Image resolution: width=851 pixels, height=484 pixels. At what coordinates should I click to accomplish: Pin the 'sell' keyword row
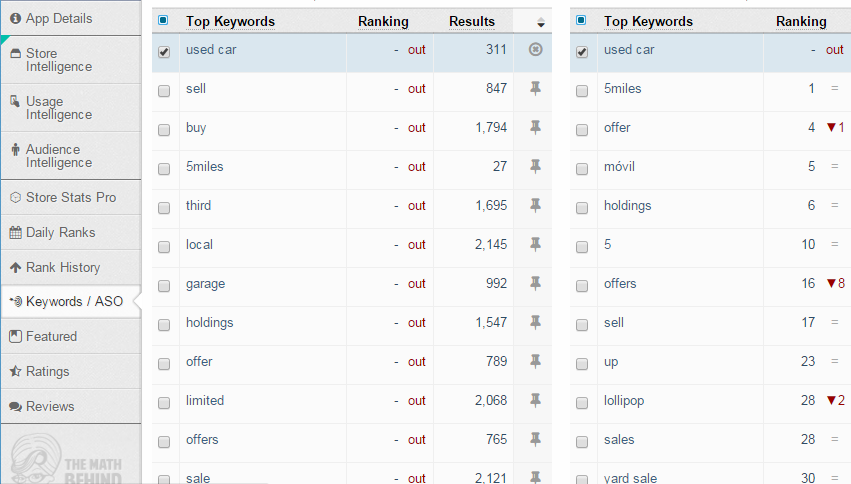535,88
